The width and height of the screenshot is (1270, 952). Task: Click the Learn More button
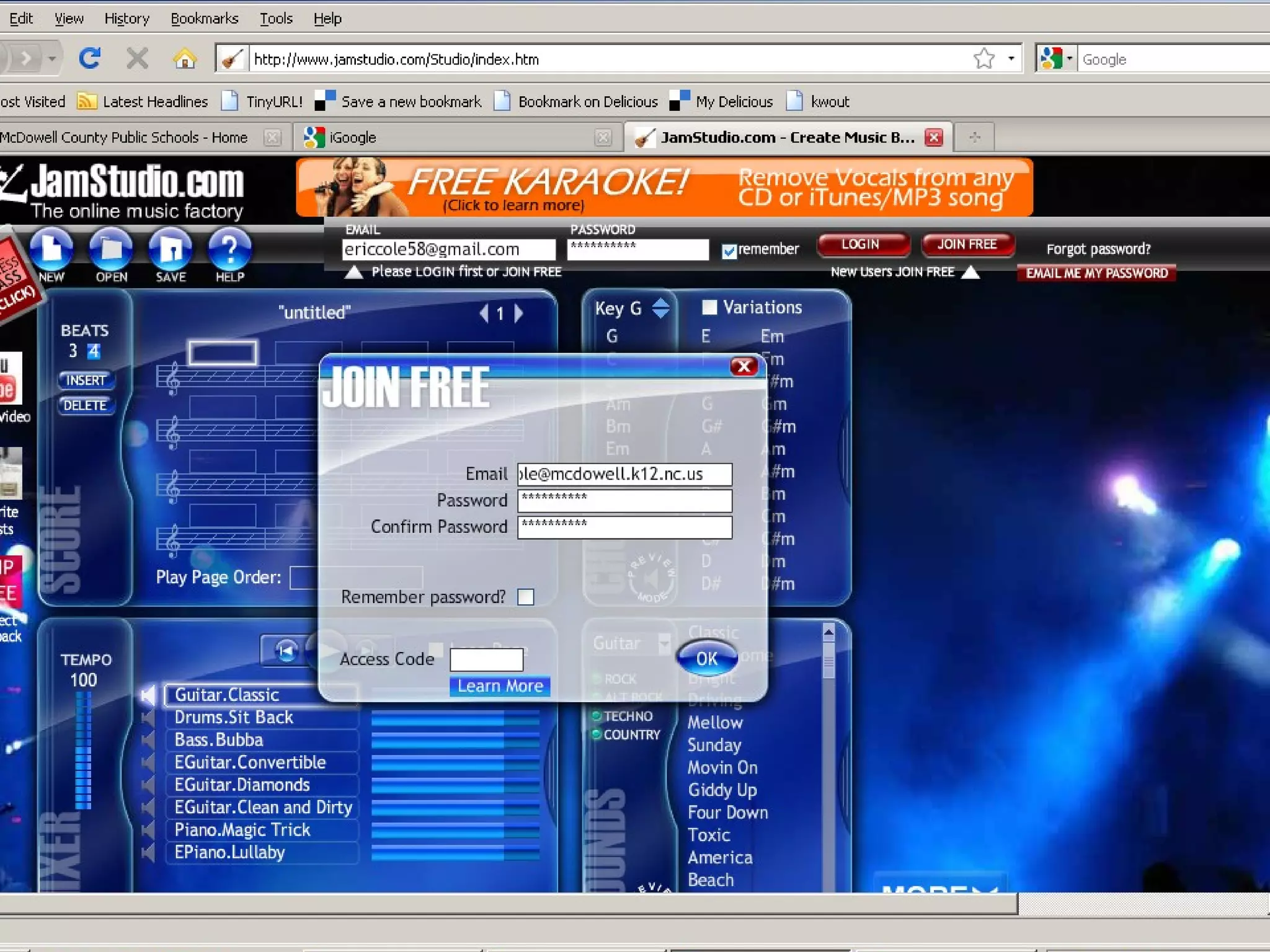[x=500, y=686]
